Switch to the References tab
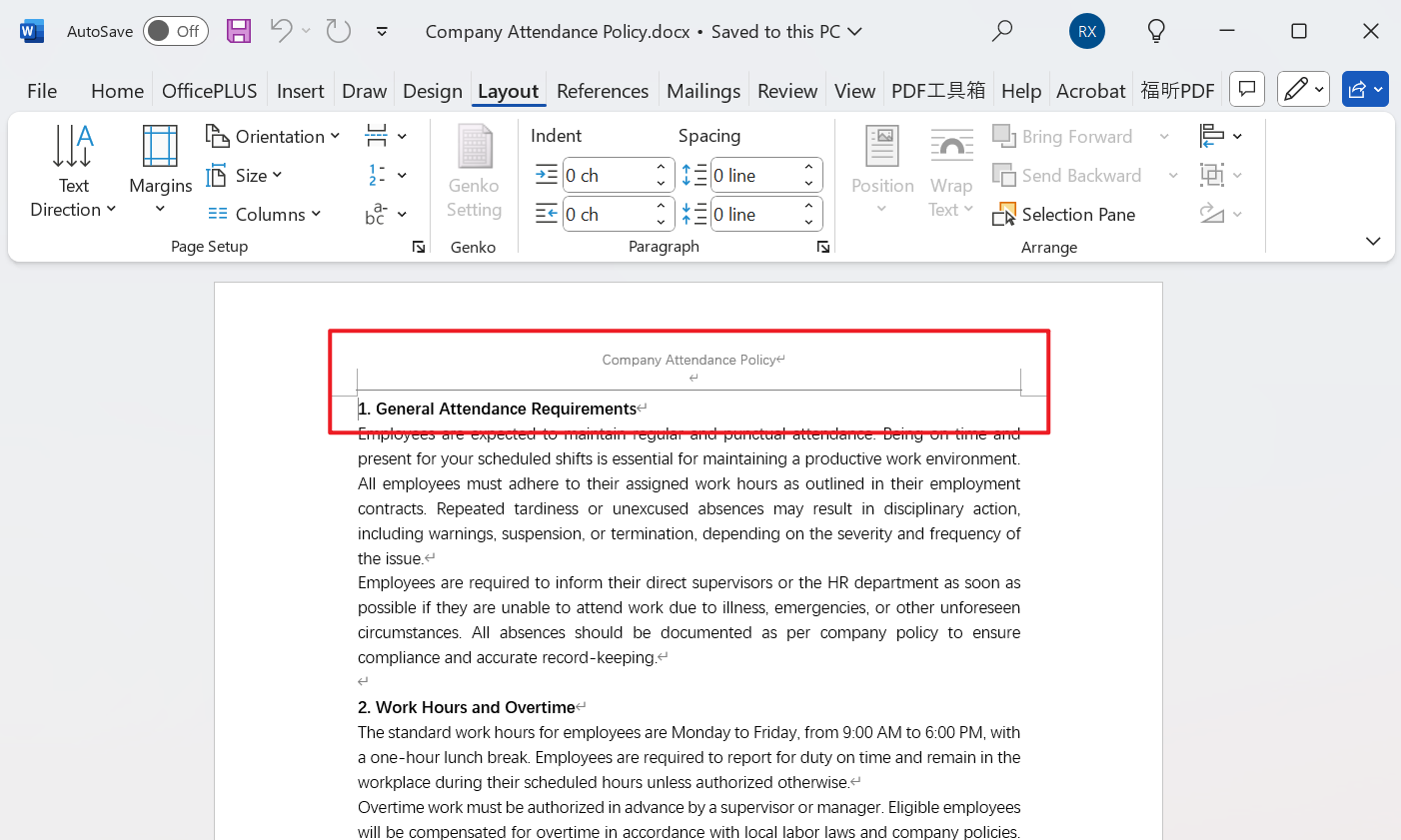This screenshot has height=840, width=1401. pyautogui.click(x=602, y=91)
